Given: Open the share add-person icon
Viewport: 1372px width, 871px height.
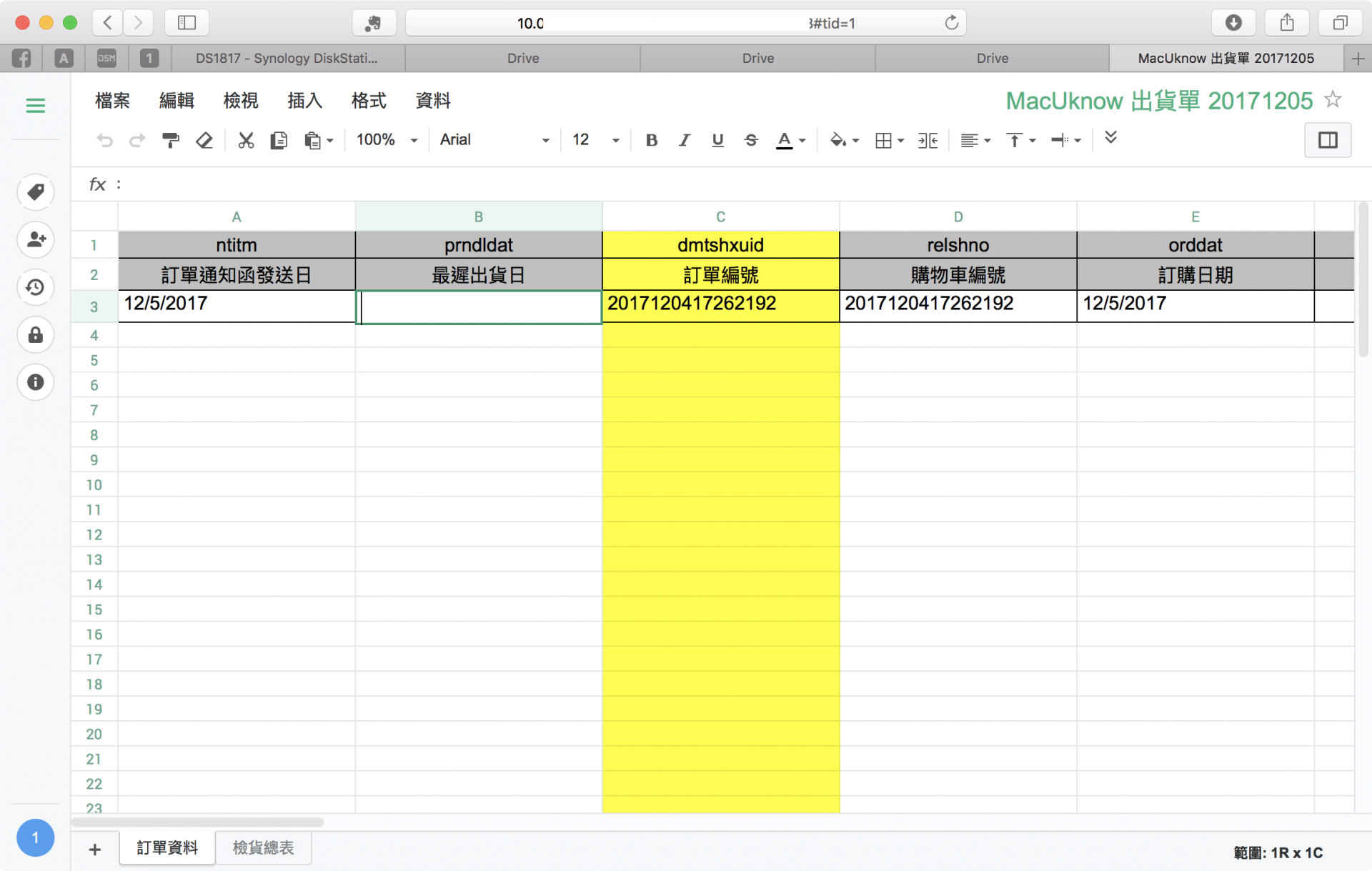Looking at the screenshot, I should (x=35, y=239).
